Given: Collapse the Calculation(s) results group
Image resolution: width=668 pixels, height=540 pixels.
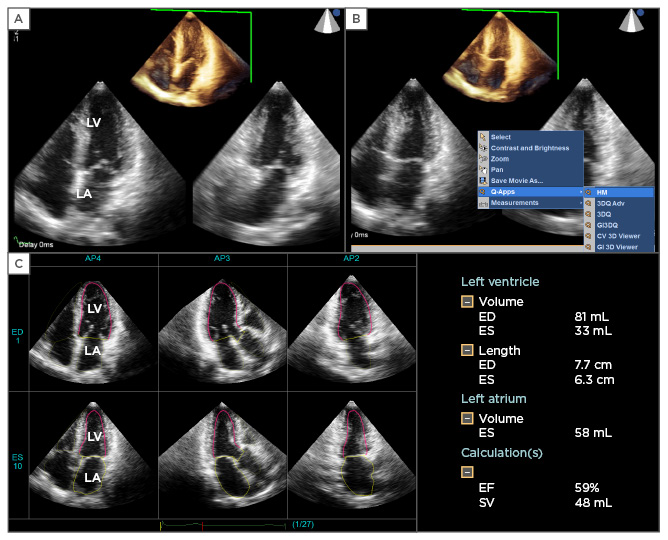Looking at the screenshot, I should [x=467, y=470].
